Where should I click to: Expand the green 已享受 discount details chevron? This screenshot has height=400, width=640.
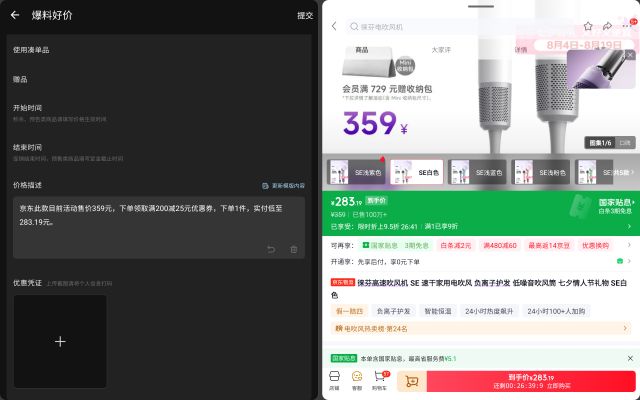pos(629,226)
